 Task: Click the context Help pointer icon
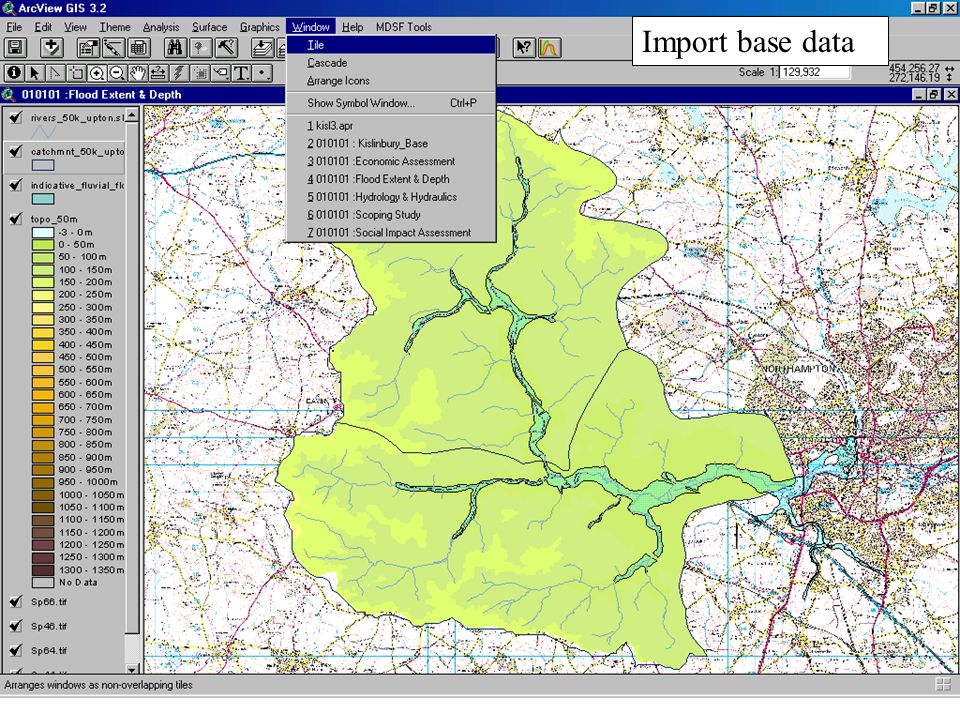pos(524,48)
